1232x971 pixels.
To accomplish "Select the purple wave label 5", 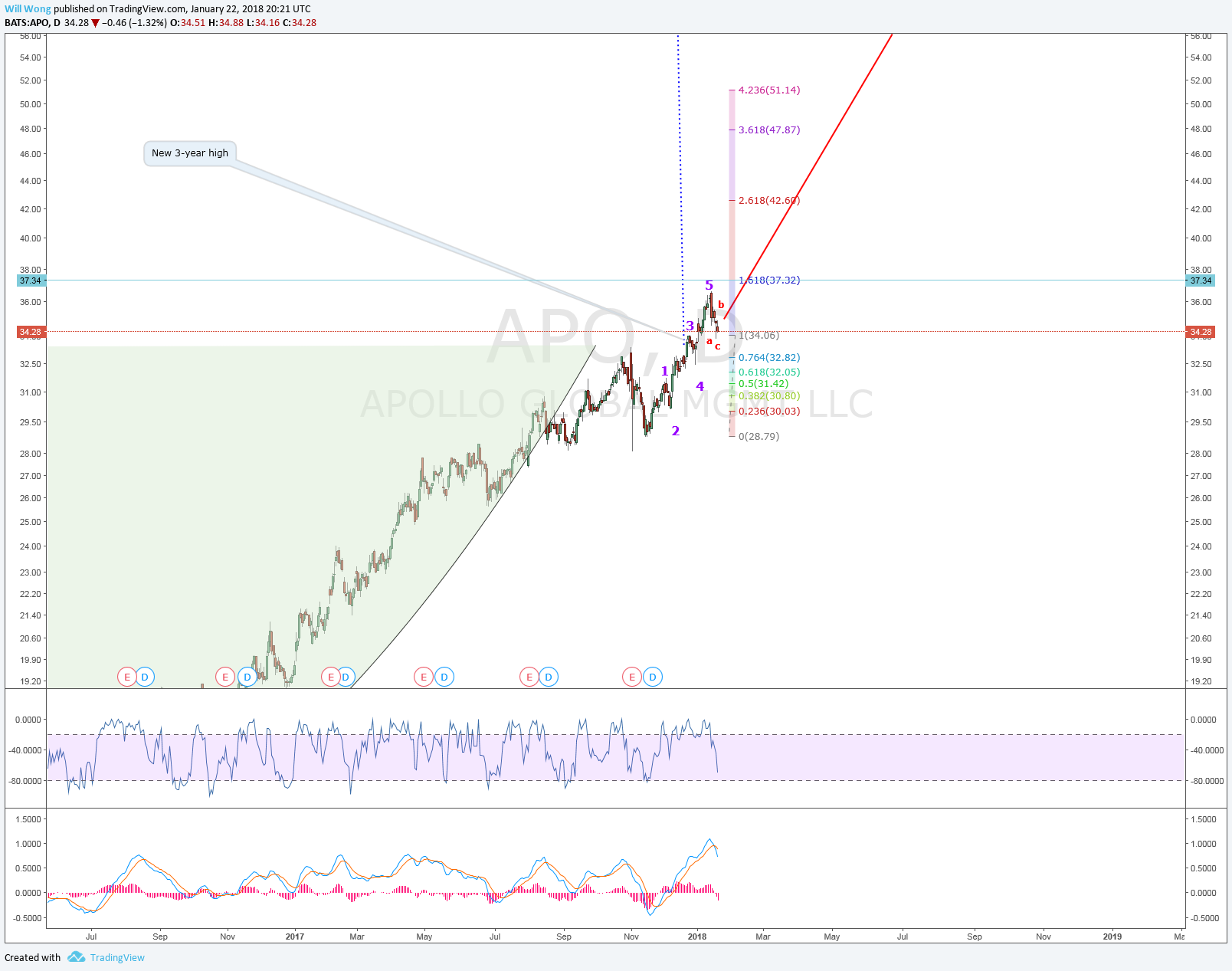I will [x=709, y=286].
